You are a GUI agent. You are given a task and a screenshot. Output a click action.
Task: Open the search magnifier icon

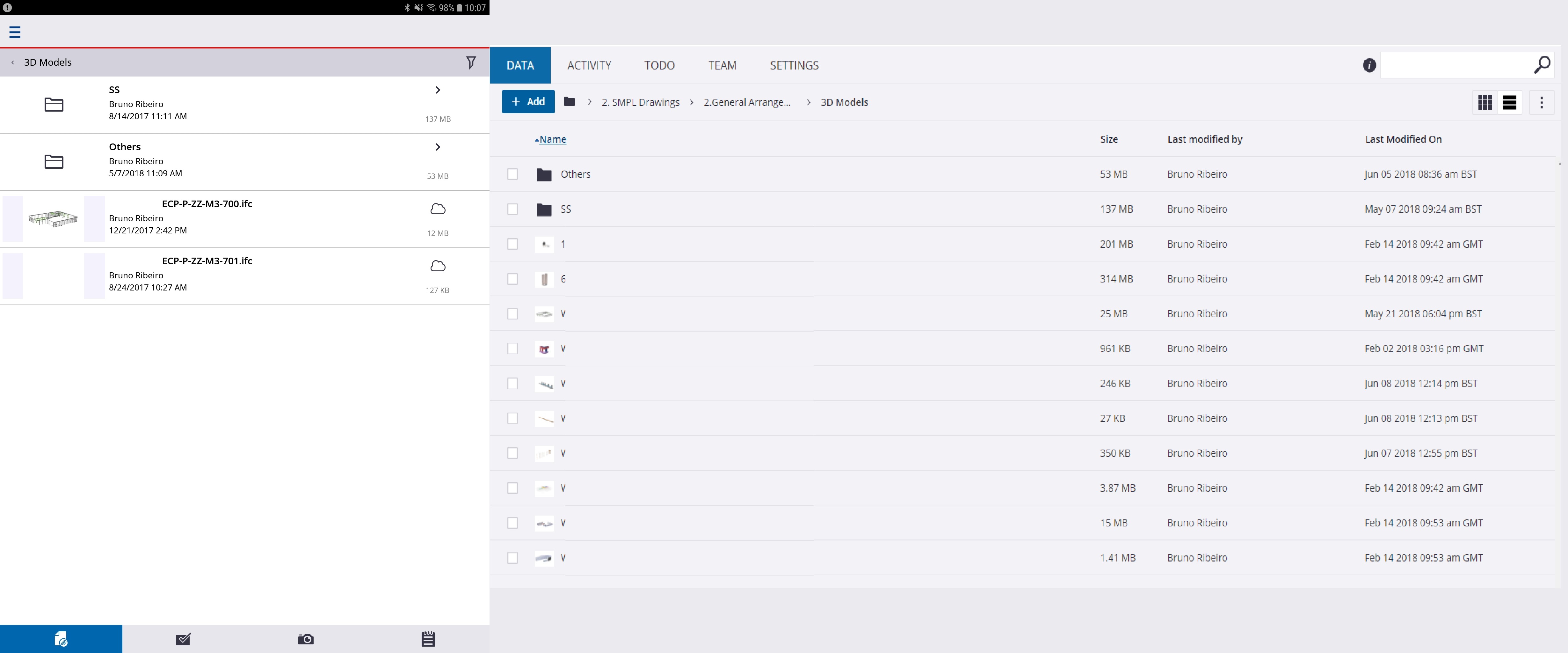1543,65
